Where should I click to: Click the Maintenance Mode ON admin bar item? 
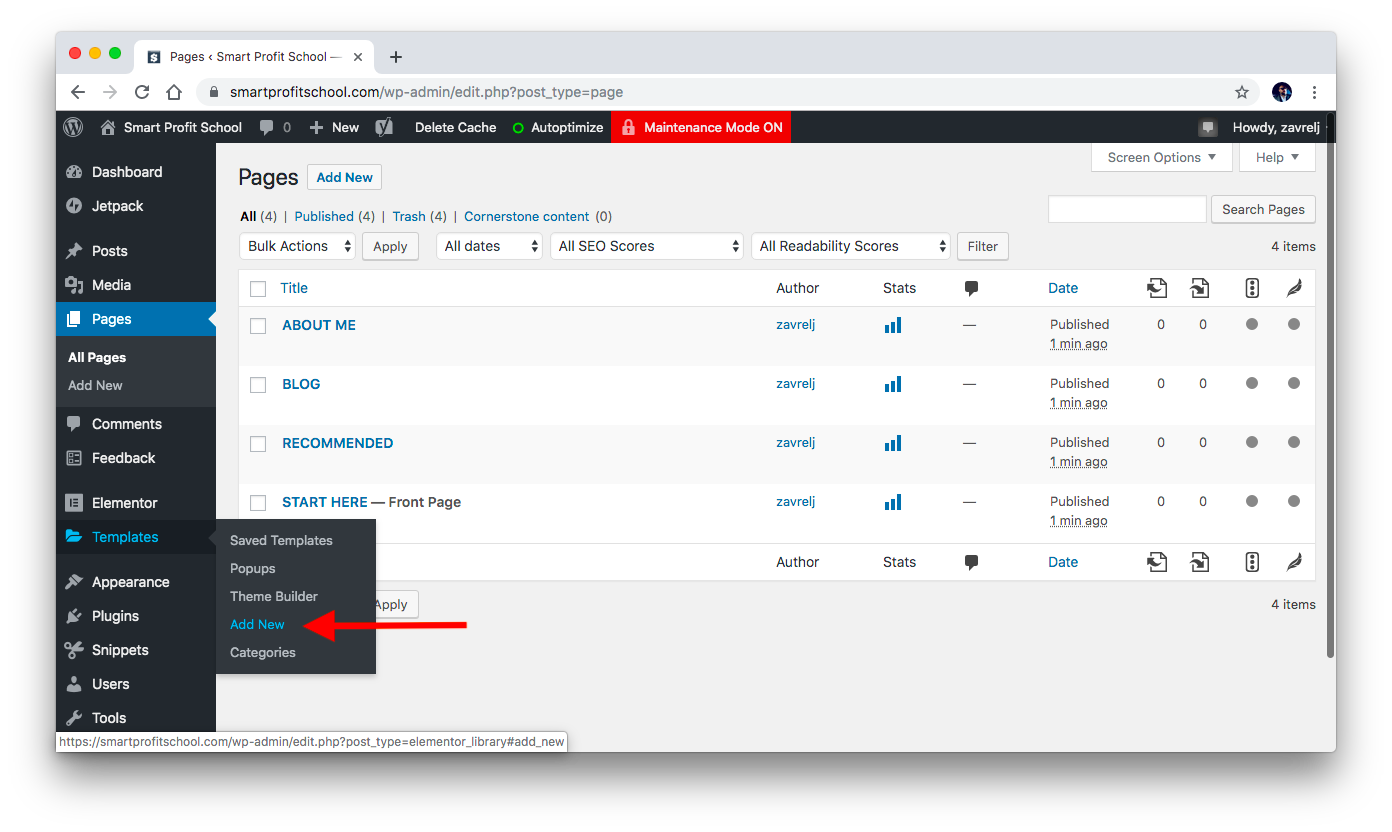[701, 127]
